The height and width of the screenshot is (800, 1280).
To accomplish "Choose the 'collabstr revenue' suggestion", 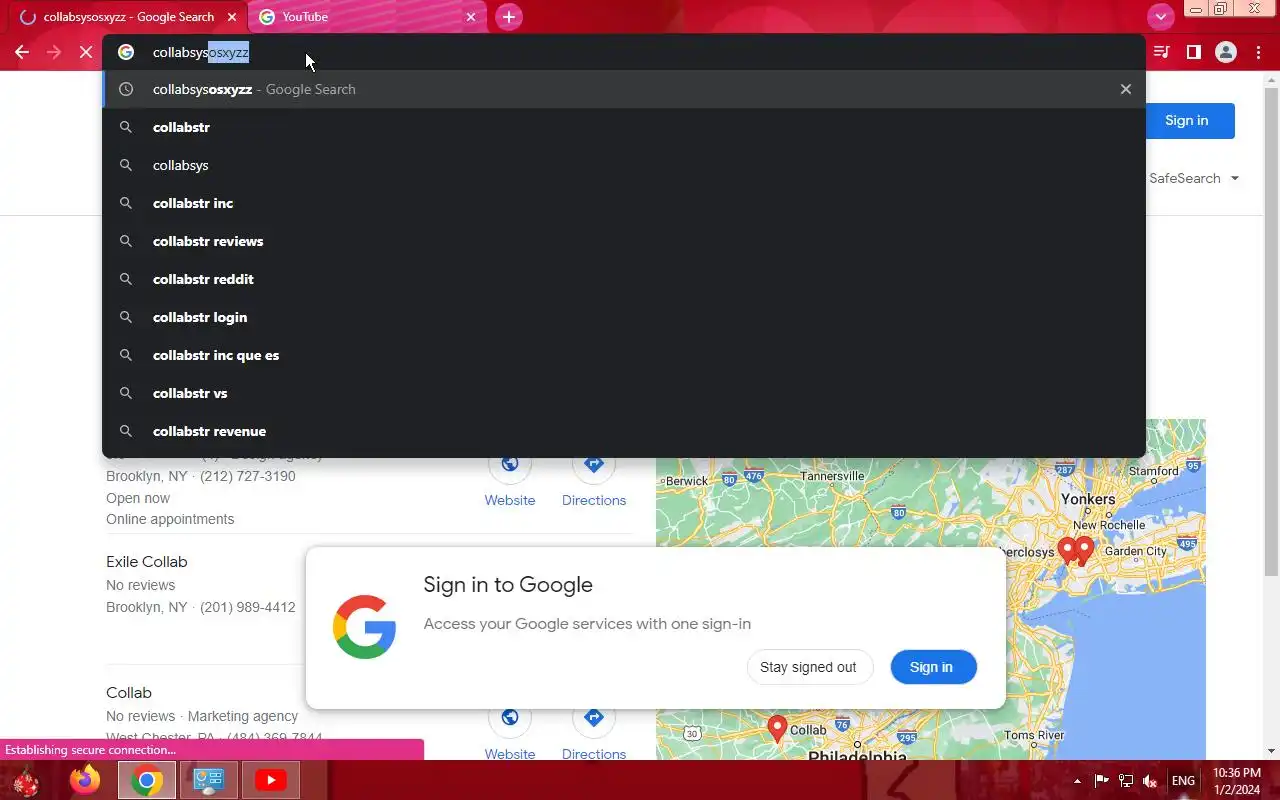I will pyautogui.click(x=624, y=431).
